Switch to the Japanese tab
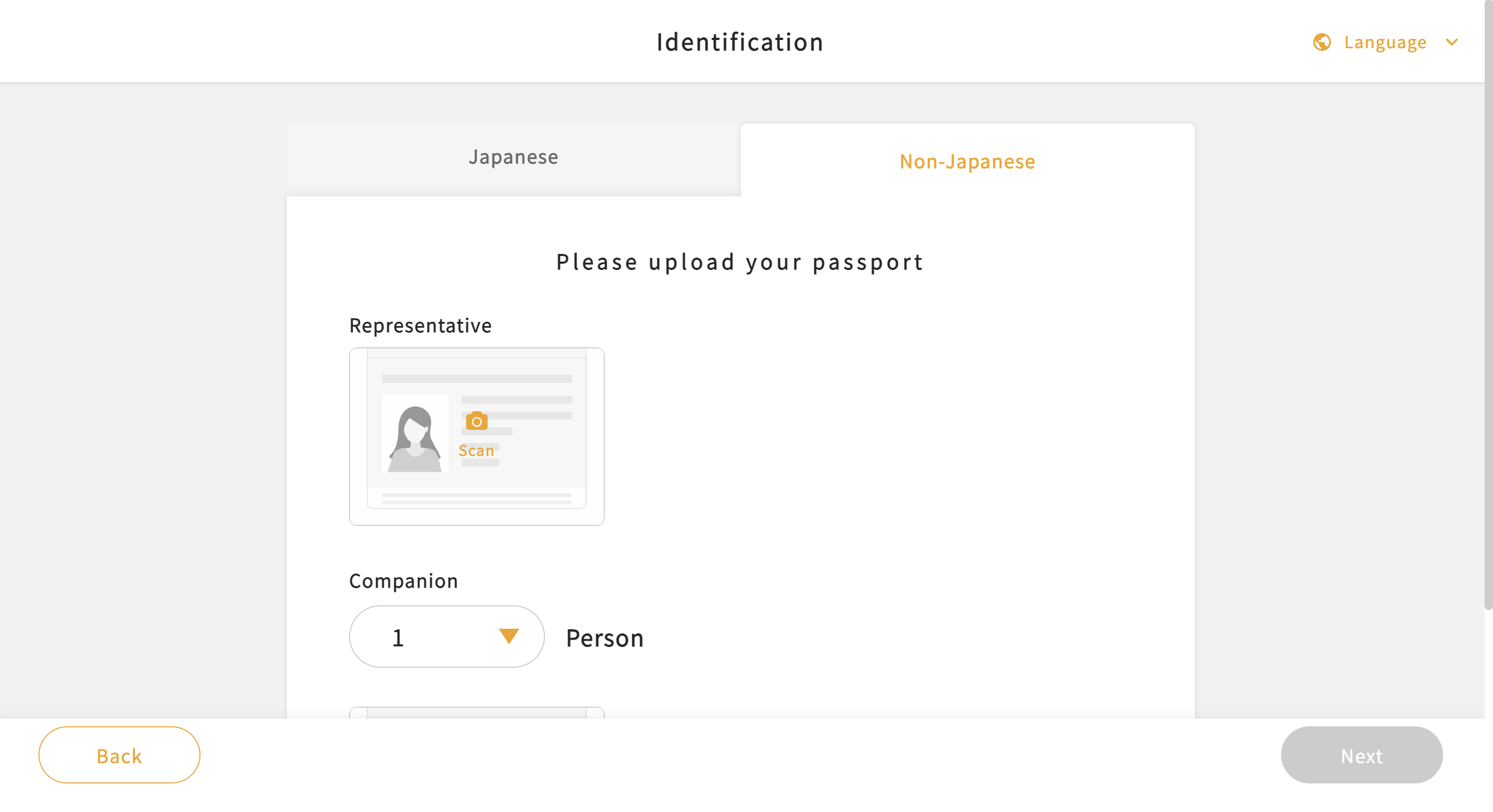Image resolution: width=1493 pixels, height=812 pixels. (x=513, y=156)
